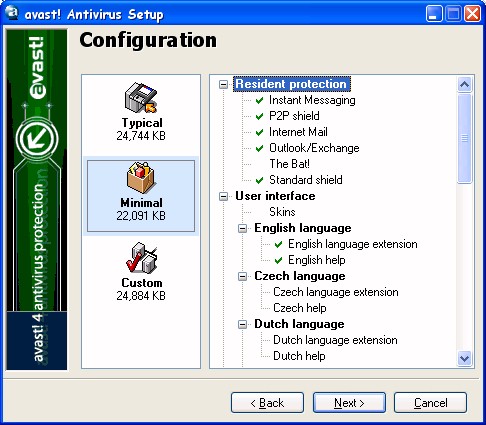This screenshot has width=486, height=425.
Task: Toggle the Standard shield checkmark
Action: [x=259, y=180]
